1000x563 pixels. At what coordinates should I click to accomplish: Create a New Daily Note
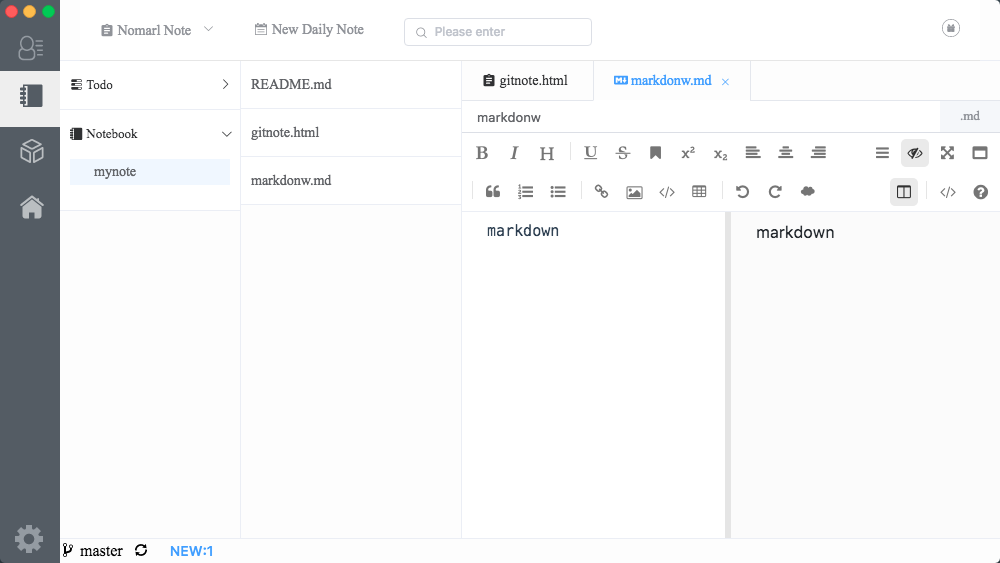click(309, 30)
